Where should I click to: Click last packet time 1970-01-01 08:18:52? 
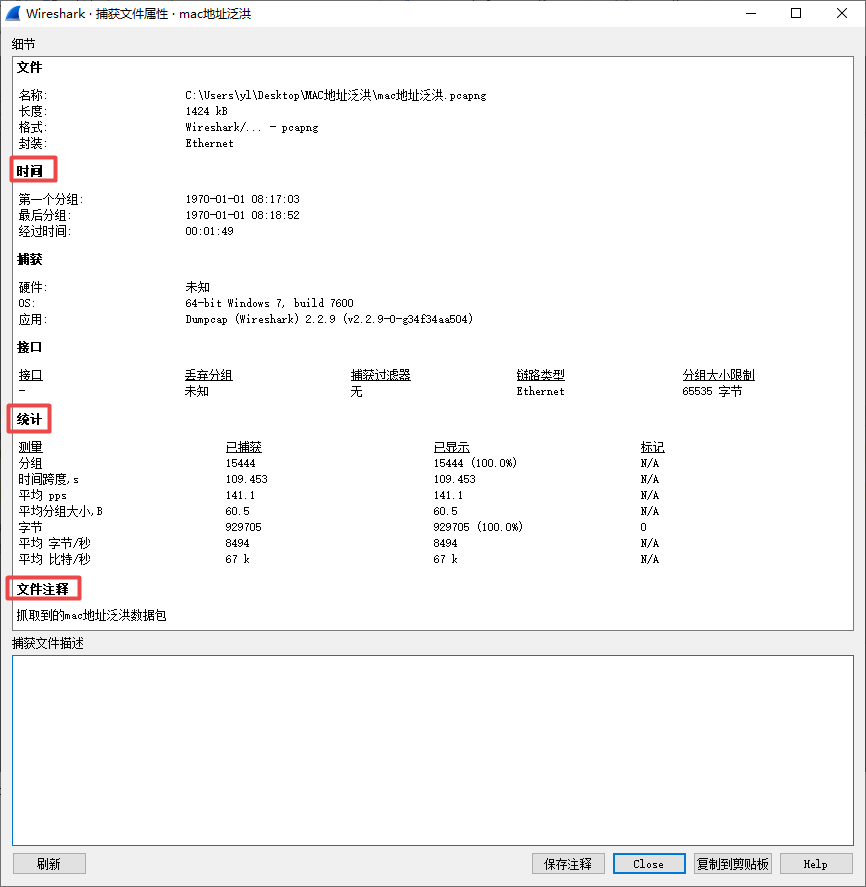pyautogui.click(x=242, y=215)
